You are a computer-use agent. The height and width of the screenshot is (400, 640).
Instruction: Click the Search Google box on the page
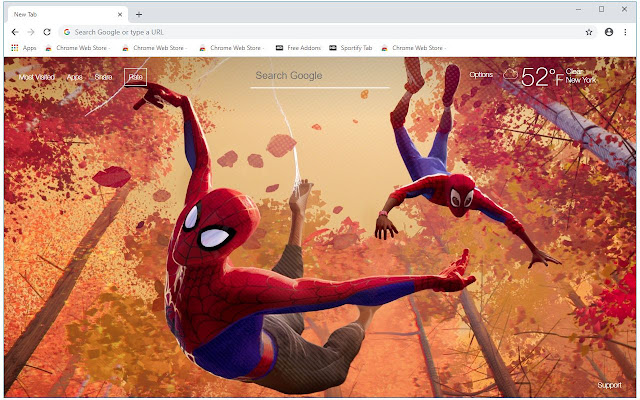coord(320,76)
